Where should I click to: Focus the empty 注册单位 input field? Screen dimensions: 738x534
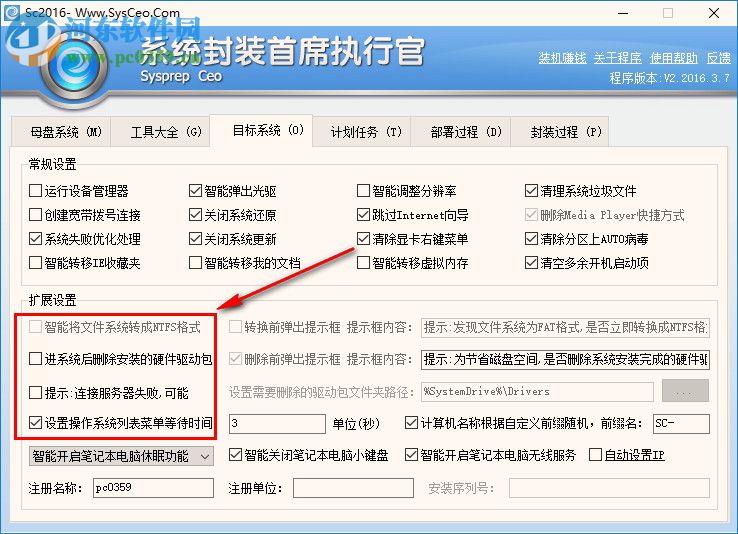353,488
